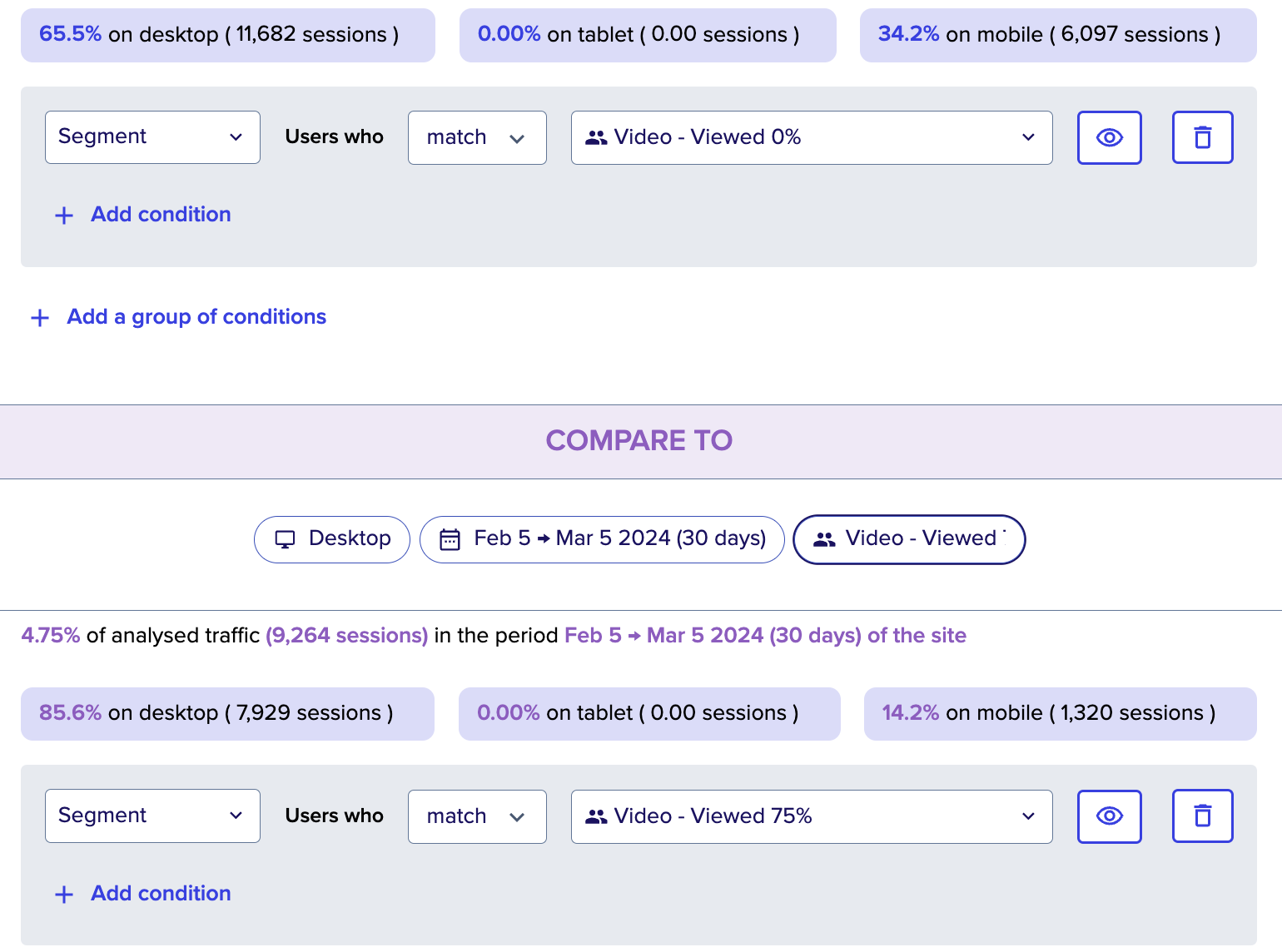Image resolution: width=1282 pixels, height=952 pixels.
Task: Click Add a group of conditions
Action: tap(179, 317)
